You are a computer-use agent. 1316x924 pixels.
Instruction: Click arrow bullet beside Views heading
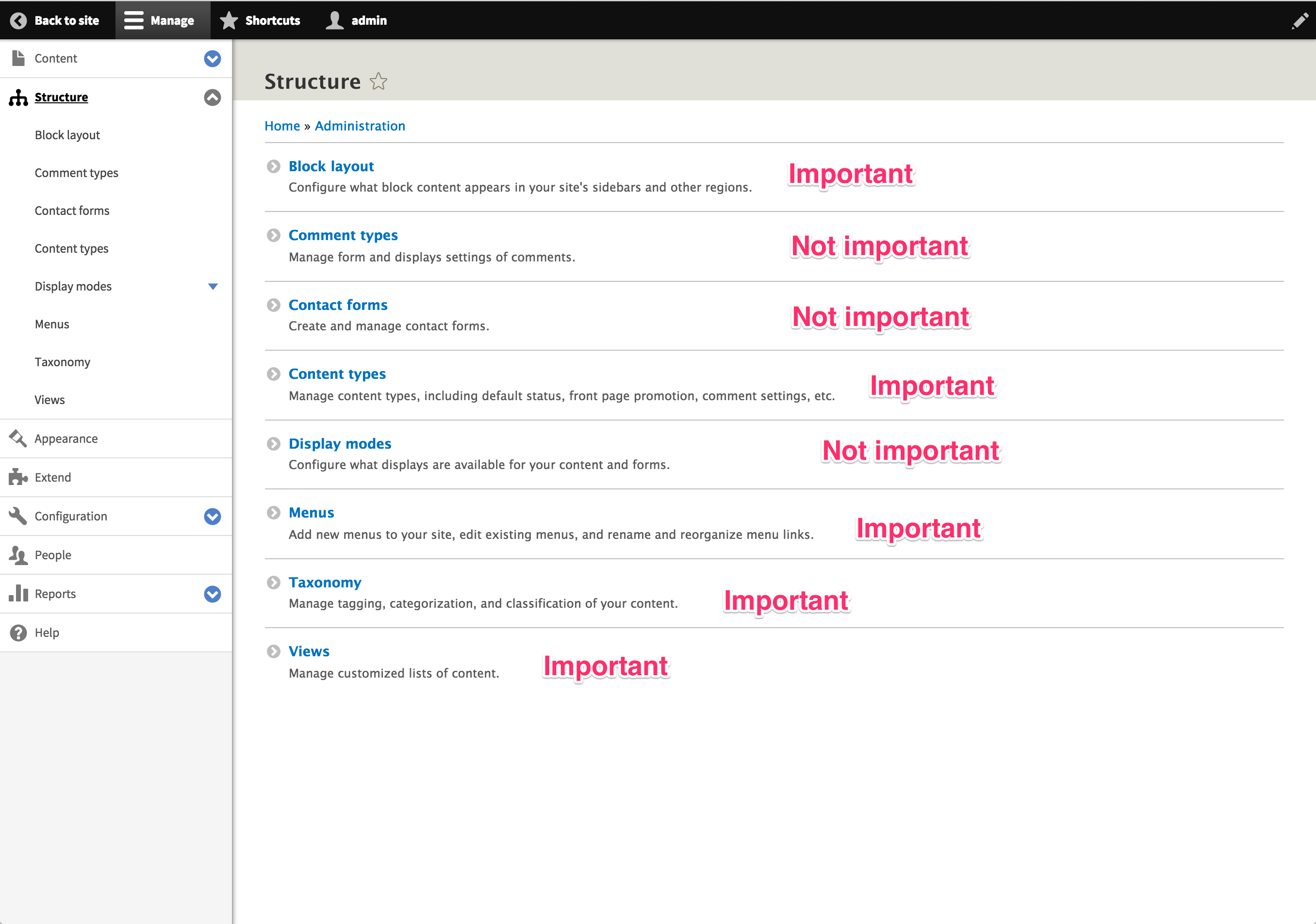274,651
